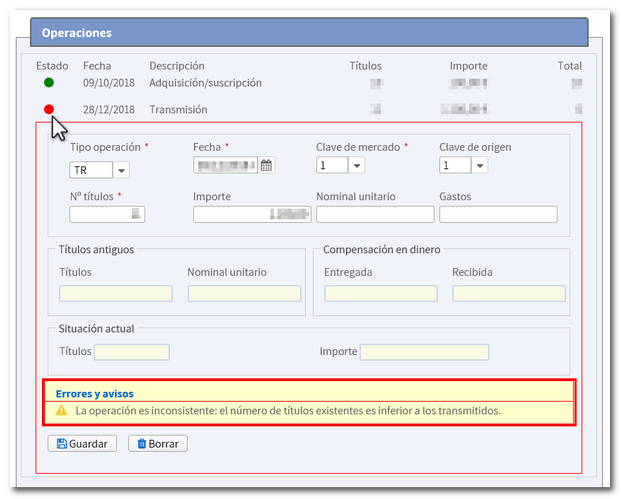The width and height of the screenshot is (621, 499).
Task: Click the Errores y avisos heading
Action: click(x=94, y=394)
